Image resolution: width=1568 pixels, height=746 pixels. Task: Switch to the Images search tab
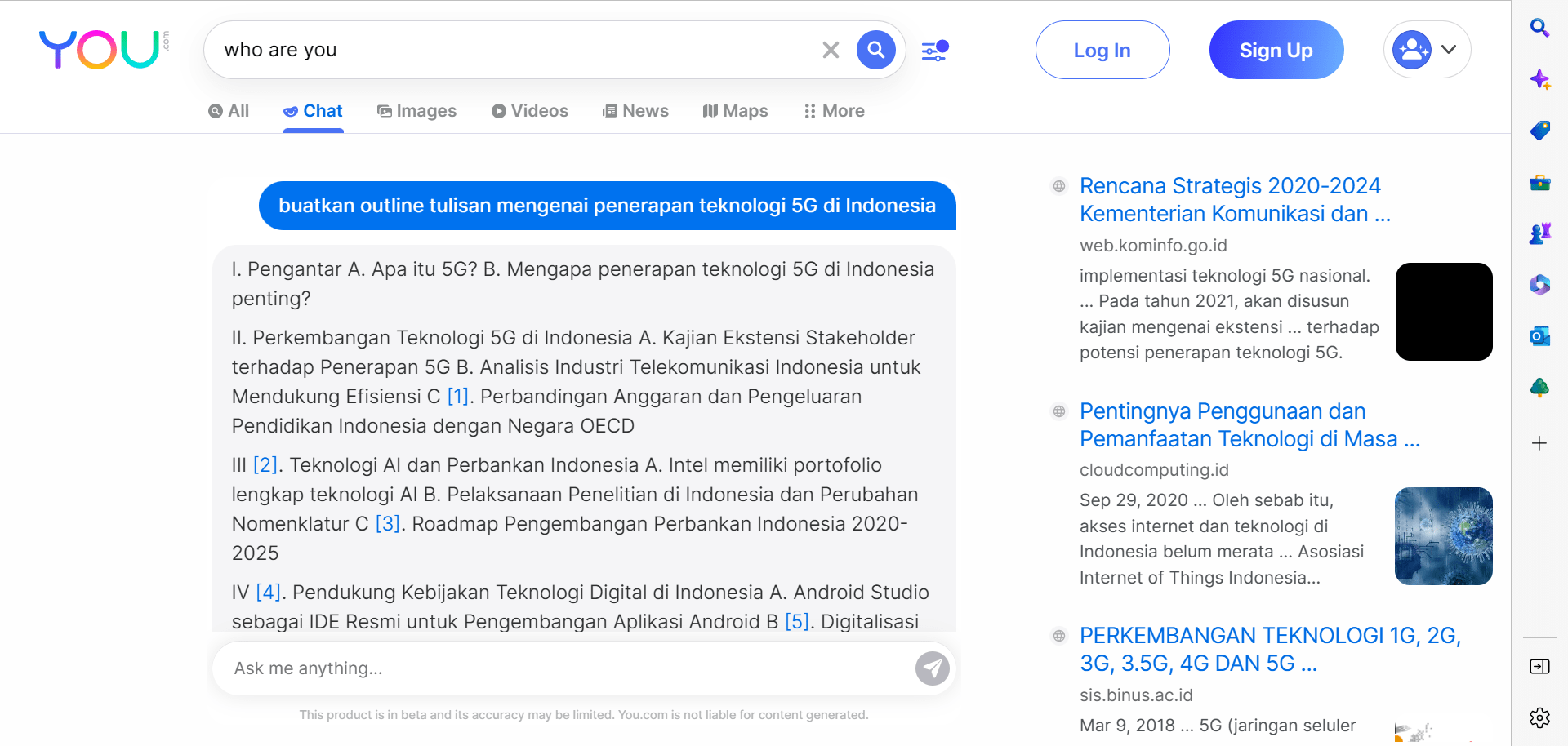tap(417, 111)
